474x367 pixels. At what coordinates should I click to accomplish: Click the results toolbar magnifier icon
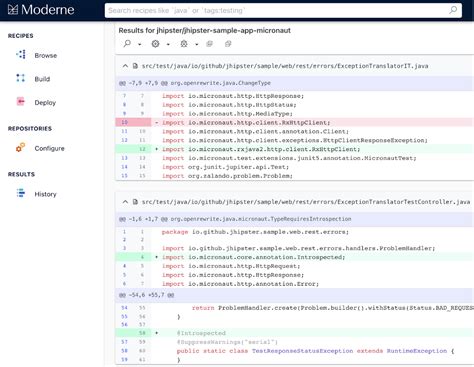coord(127,44)
